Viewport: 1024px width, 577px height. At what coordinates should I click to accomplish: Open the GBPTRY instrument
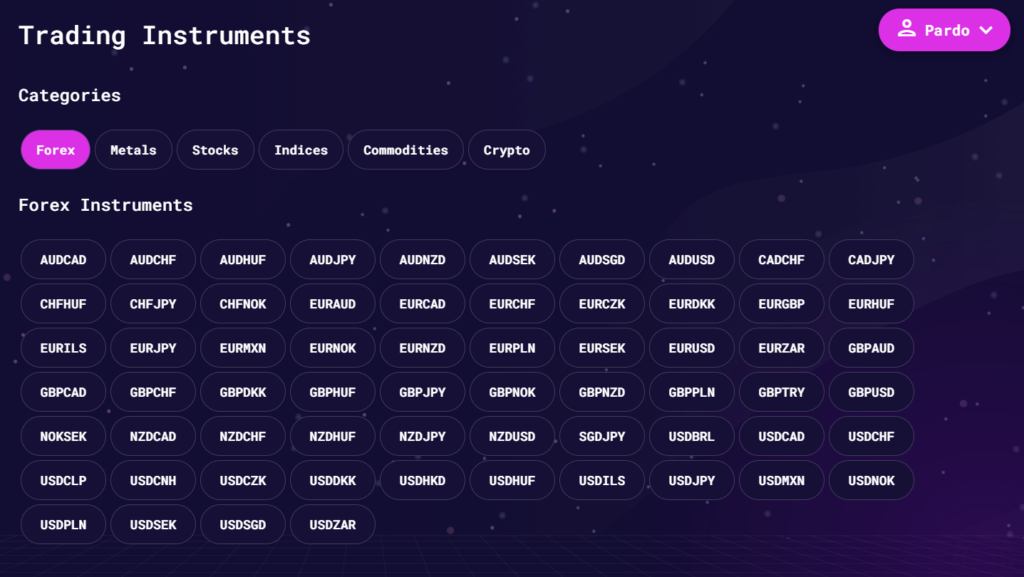tap(781, 391)
